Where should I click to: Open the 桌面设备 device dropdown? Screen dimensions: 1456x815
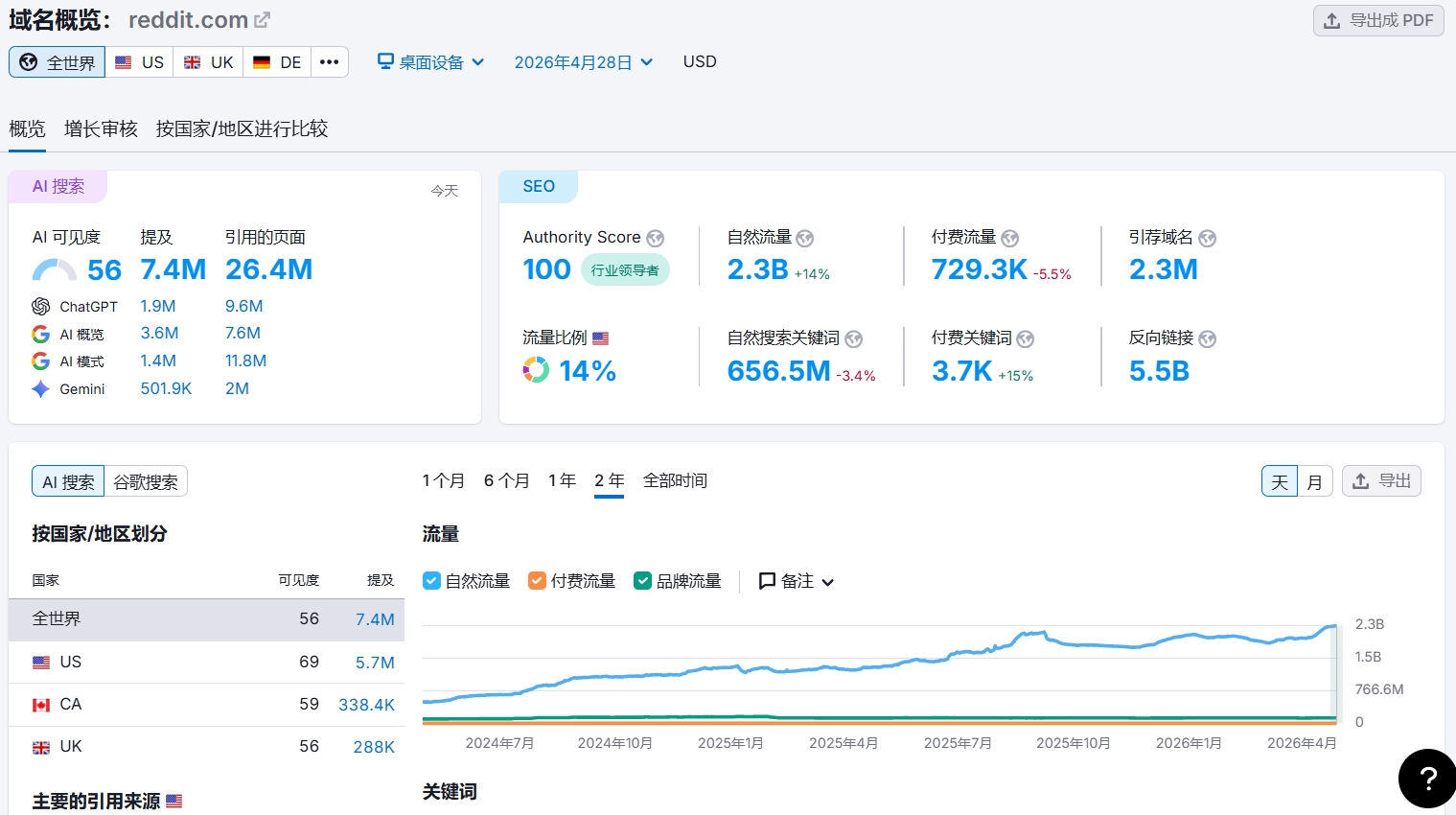pos(431,62)
